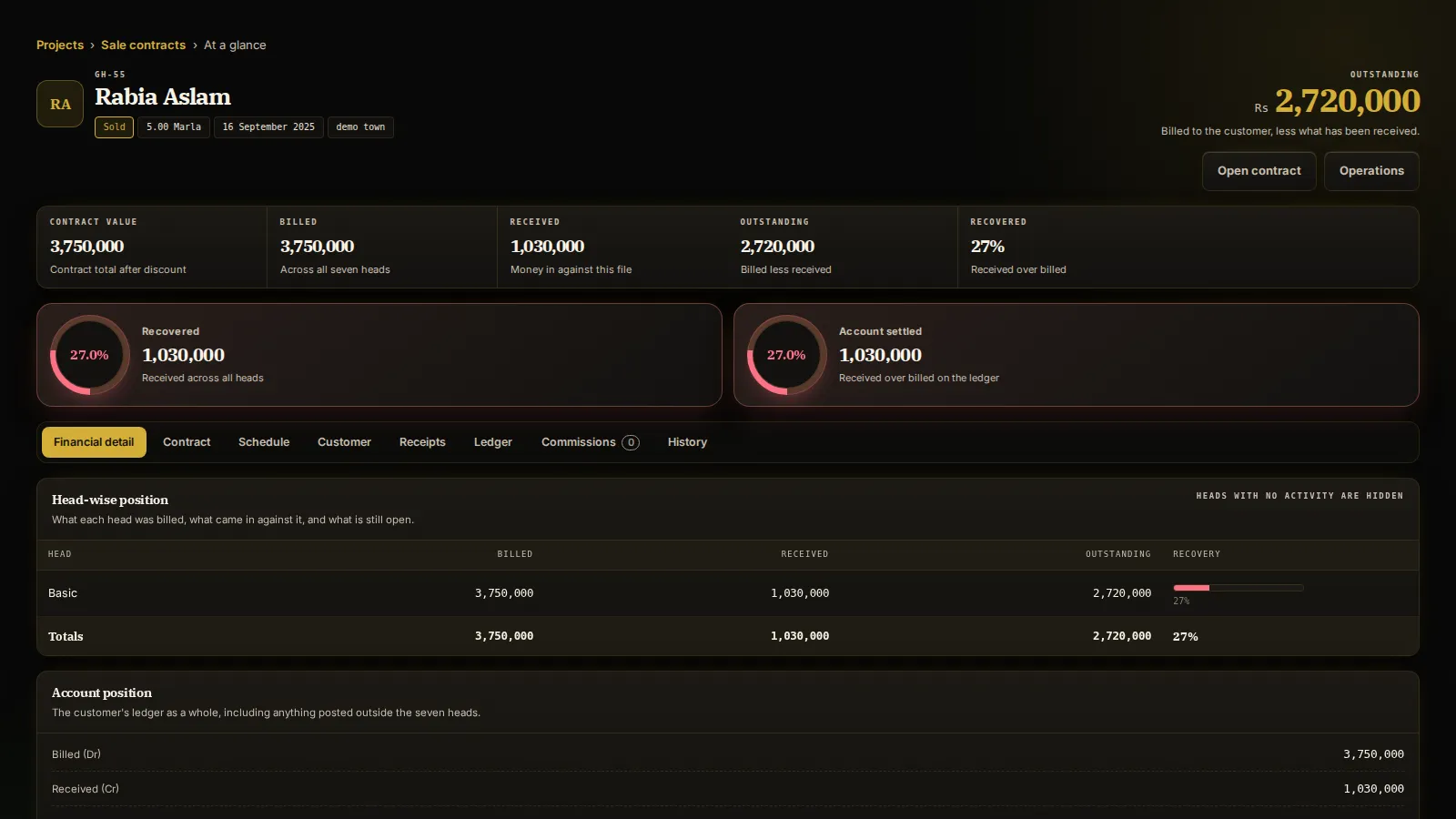1456x819 pixels.
Task: Click the 5.00 Marla tag
Action: click(x=174, y=127)
